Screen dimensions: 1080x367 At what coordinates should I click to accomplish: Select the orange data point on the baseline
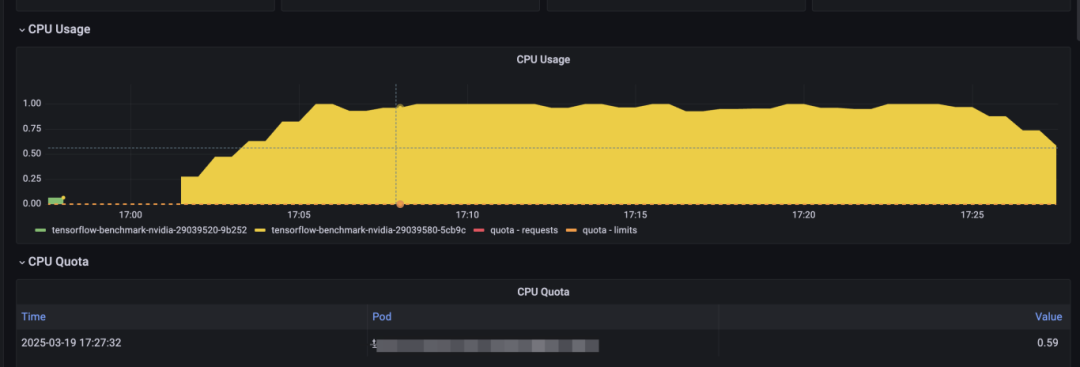point(399,204)
